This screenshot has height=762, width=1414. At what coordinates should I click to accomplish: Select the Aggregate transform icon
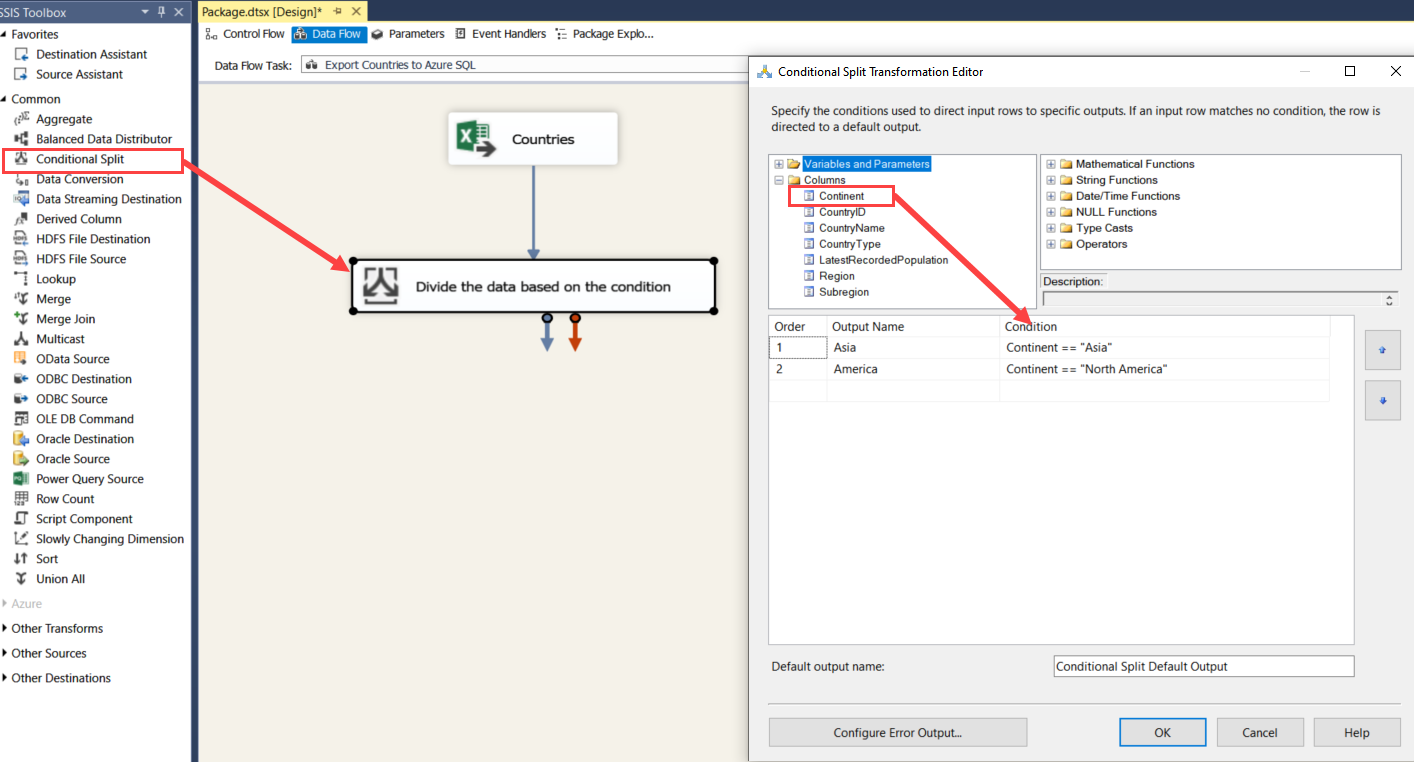click(x=21, y=119)
